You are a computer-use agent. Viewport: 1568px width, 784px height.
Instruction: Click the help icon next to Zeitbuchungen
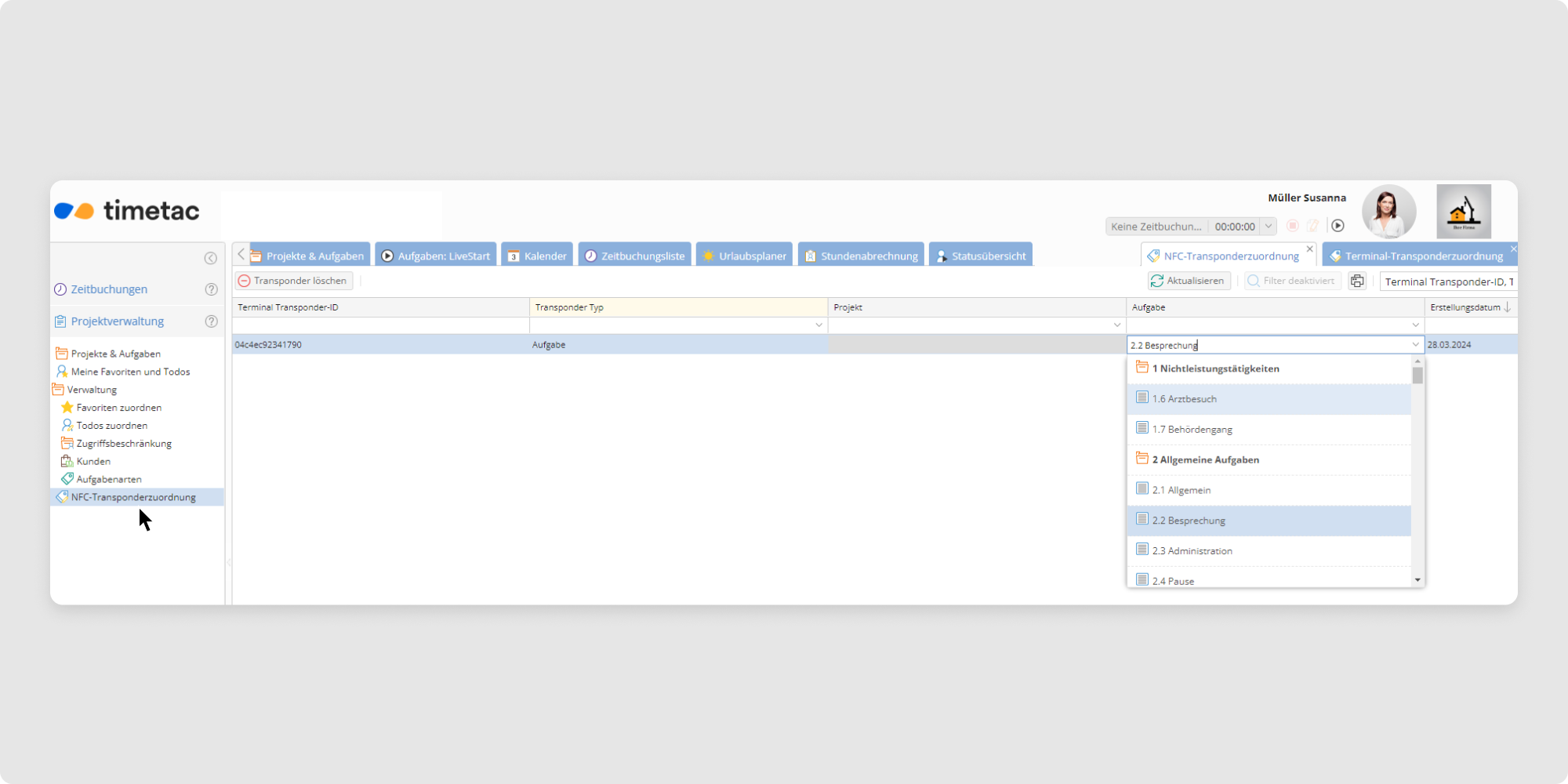pyautogui.click(x=211, y=289)
